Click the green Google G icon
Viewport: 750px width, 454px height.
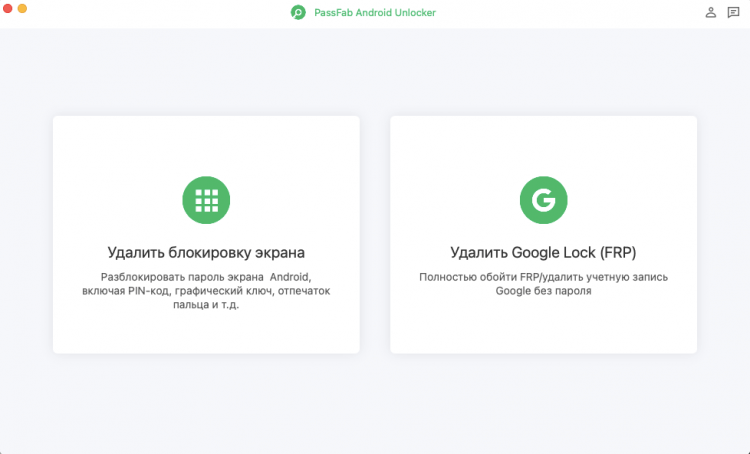pyautogui.click(x=543, y=200)
